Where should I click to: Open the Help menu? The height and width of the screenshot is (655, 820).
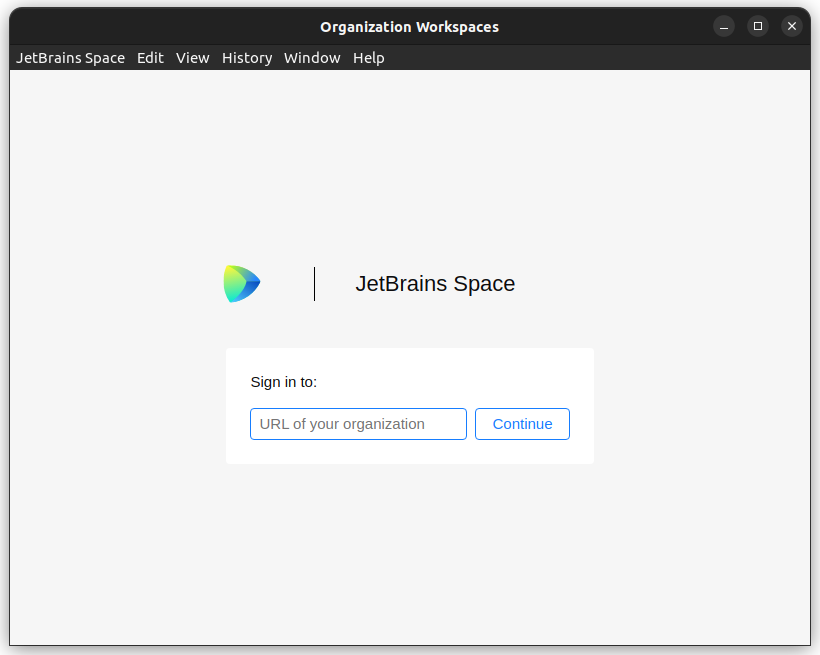coord(369,58)
